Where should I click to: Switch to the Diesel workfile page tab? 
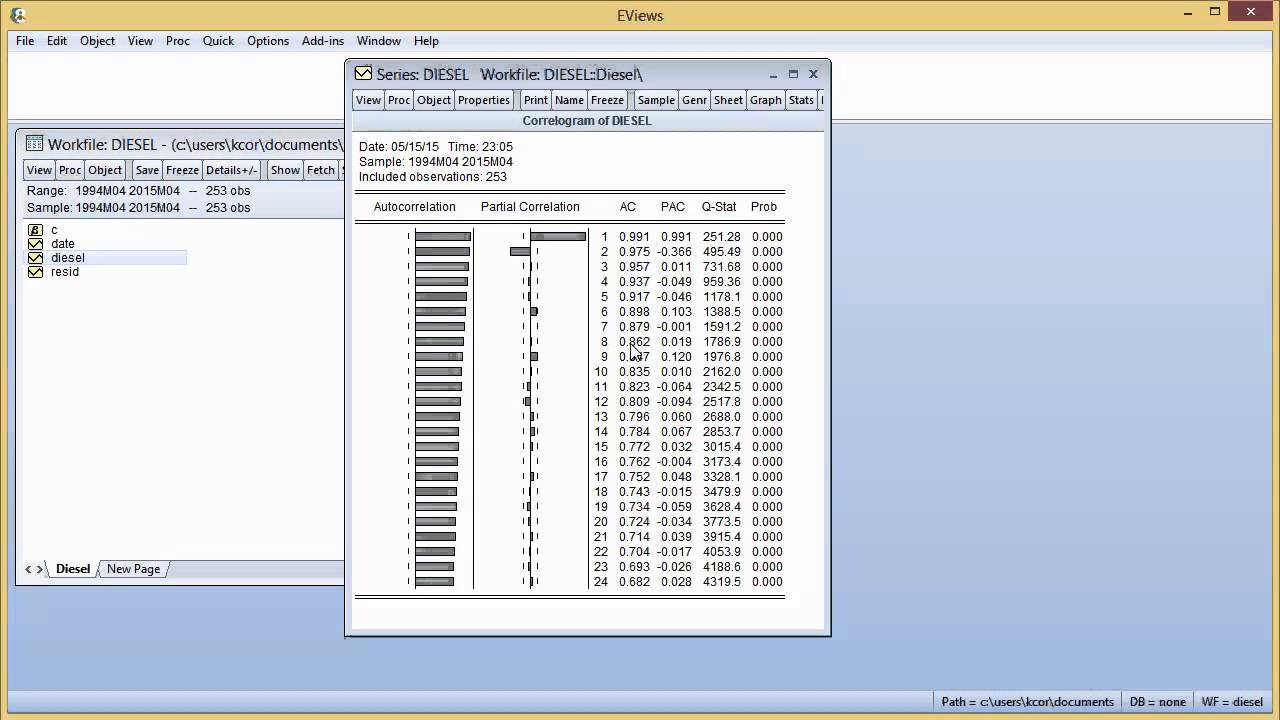click(73, 569)
